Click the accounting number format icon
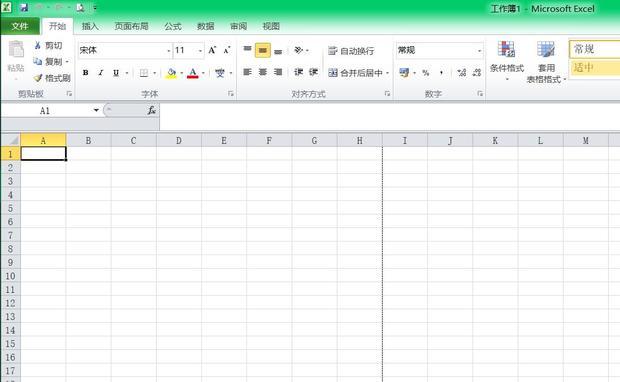Viewport: 620px width, 382px height. 404,73
